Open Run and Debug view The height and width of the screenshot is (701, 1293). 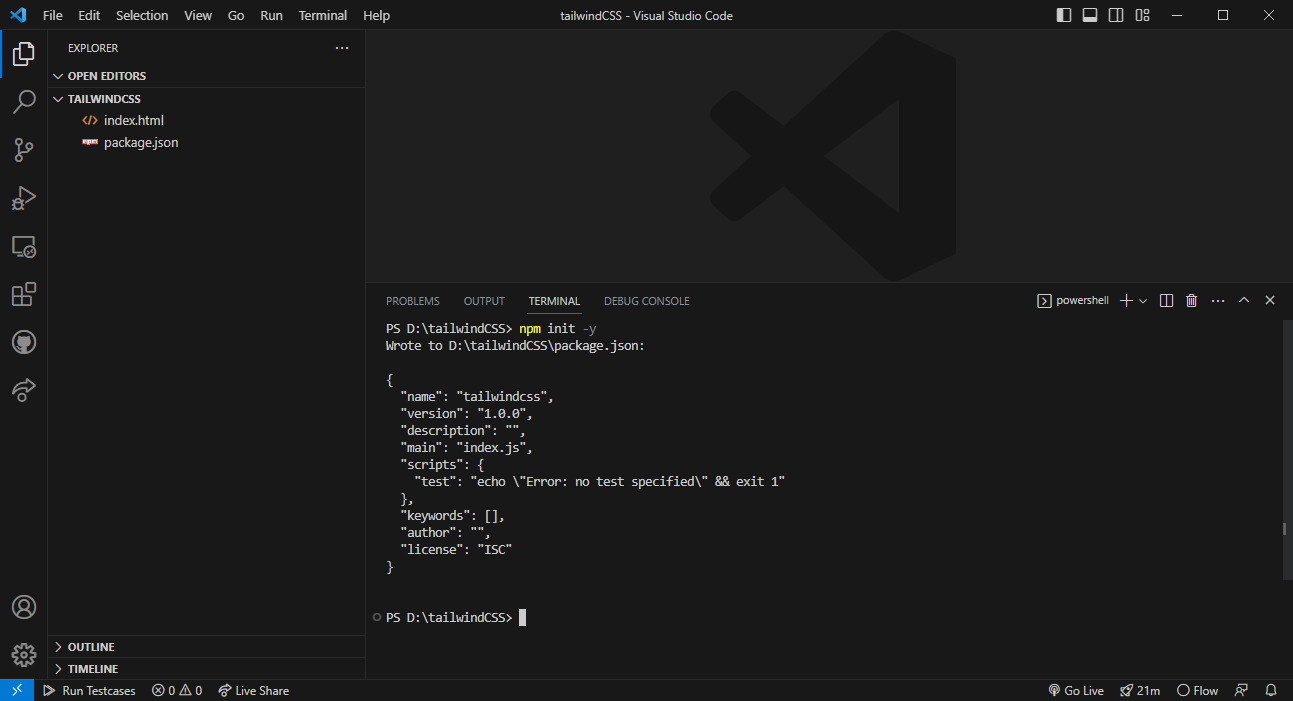pyautogui.click(x=24, y=198)
